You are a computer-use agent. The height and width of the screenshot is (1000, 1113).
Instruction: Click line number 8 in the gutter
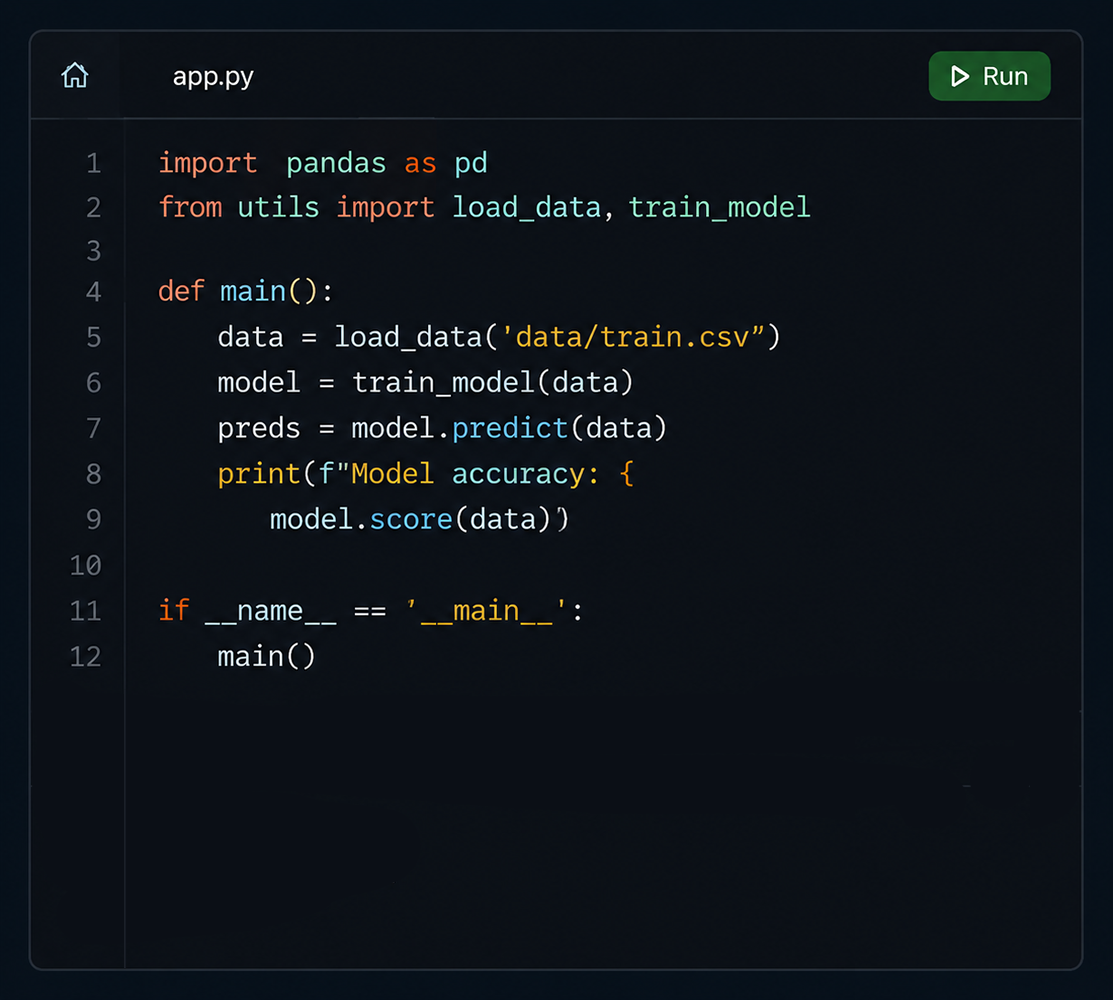point(94,473)
